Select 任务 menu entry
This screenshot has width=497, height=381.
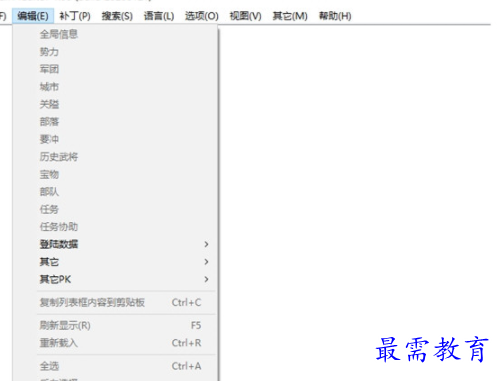point(115,209)
